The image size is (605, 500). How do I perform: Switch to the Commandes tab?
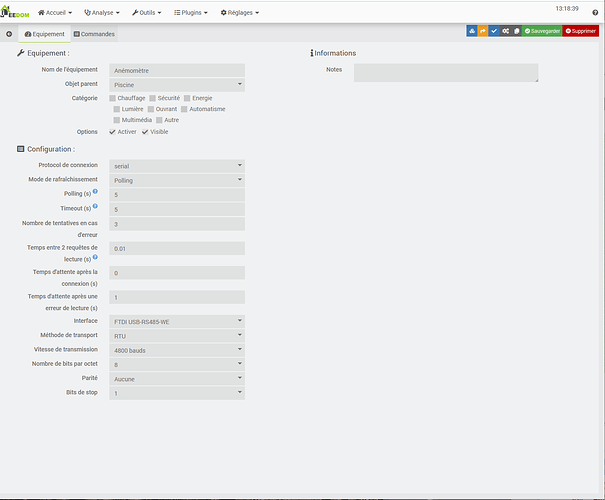pos(94,34)
